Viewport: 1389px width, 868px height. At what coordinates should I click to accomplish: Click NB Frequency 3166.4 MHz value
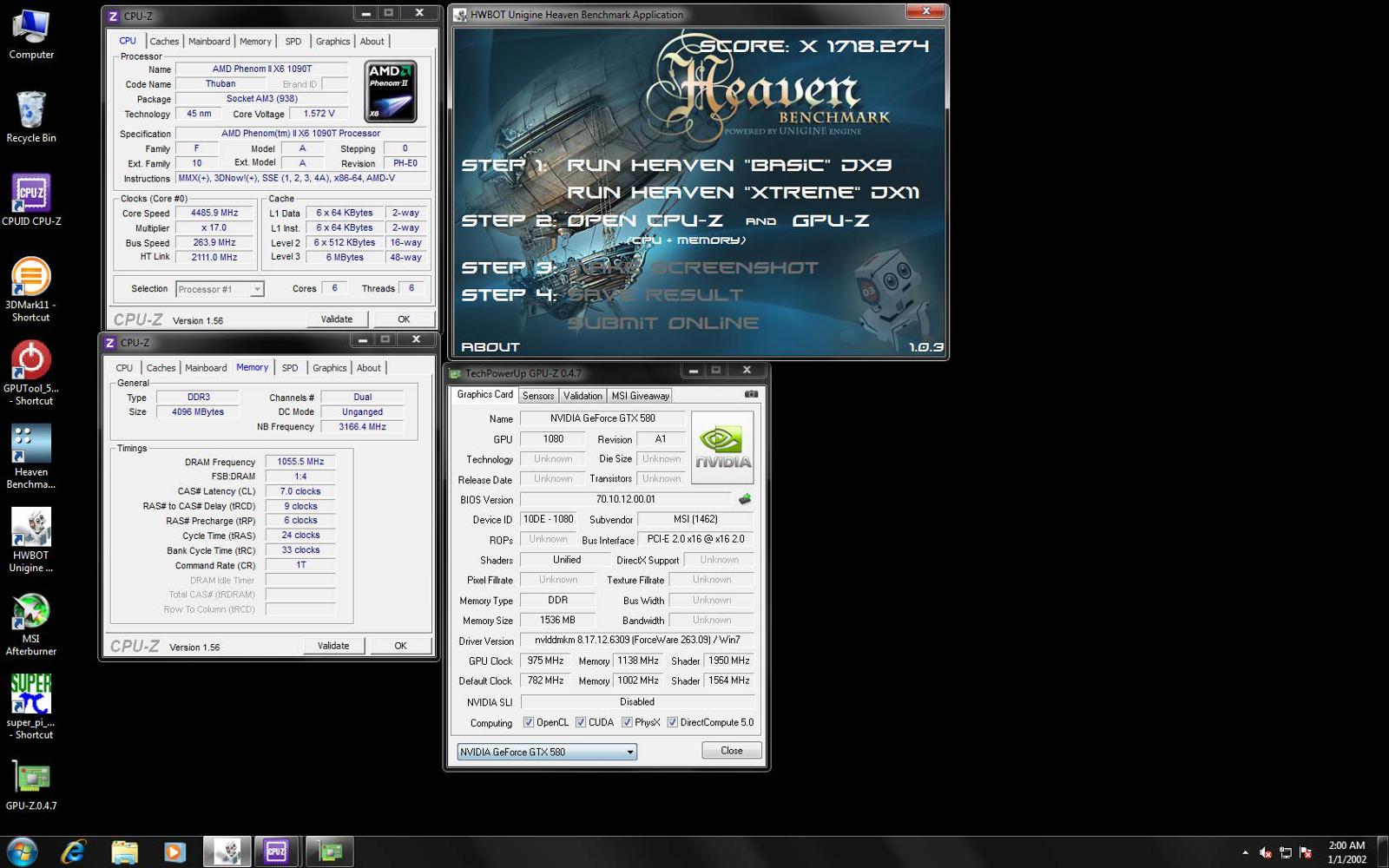point(362,427)
